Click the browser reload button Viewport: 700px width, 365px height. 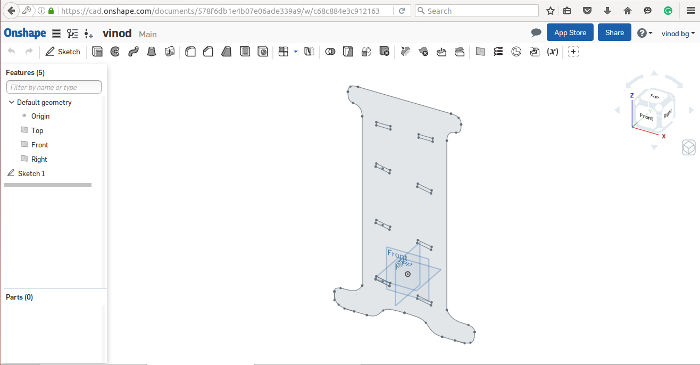[402, 11]
